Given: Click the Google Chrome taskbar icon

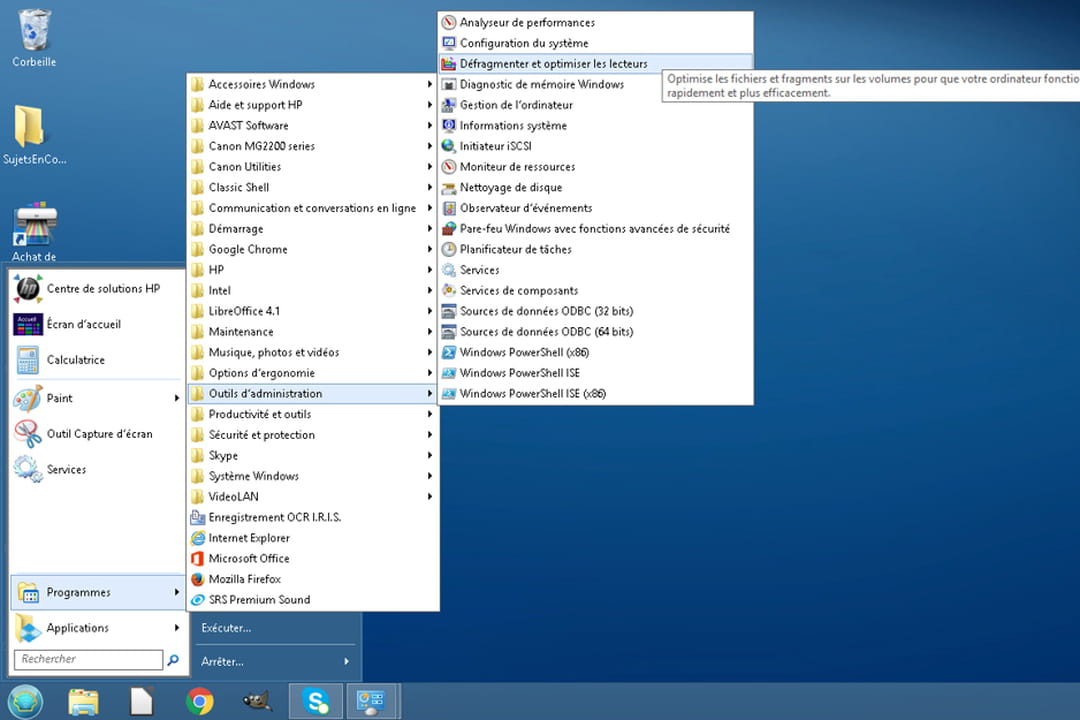Looking at the screenshot, I should (200, 702).
